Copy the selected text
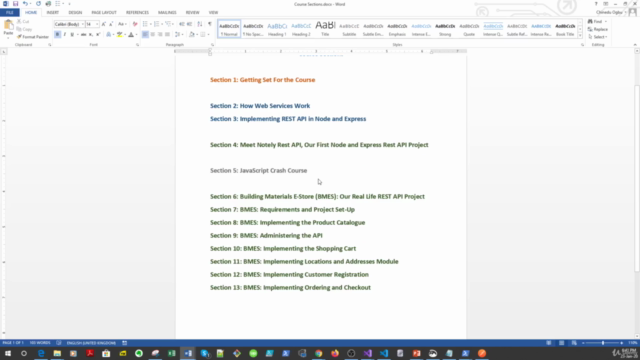The image size is (640, 360). (x=24, y=29)
